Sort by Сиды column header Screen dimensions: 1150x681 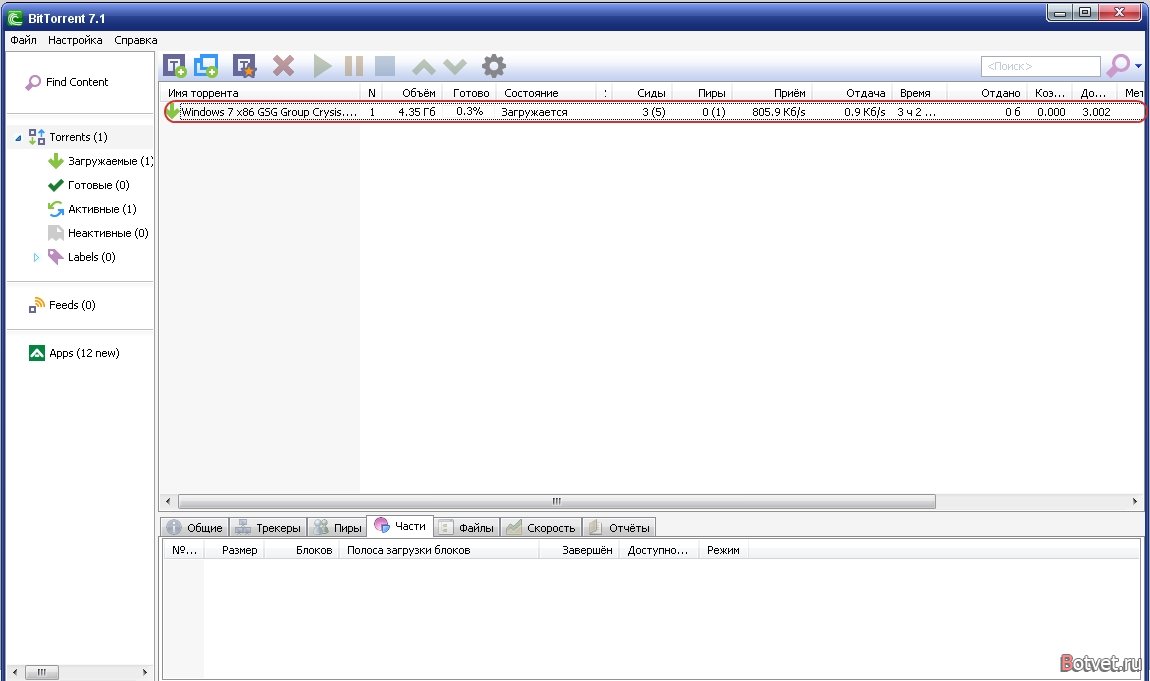[x=642, y=93]
